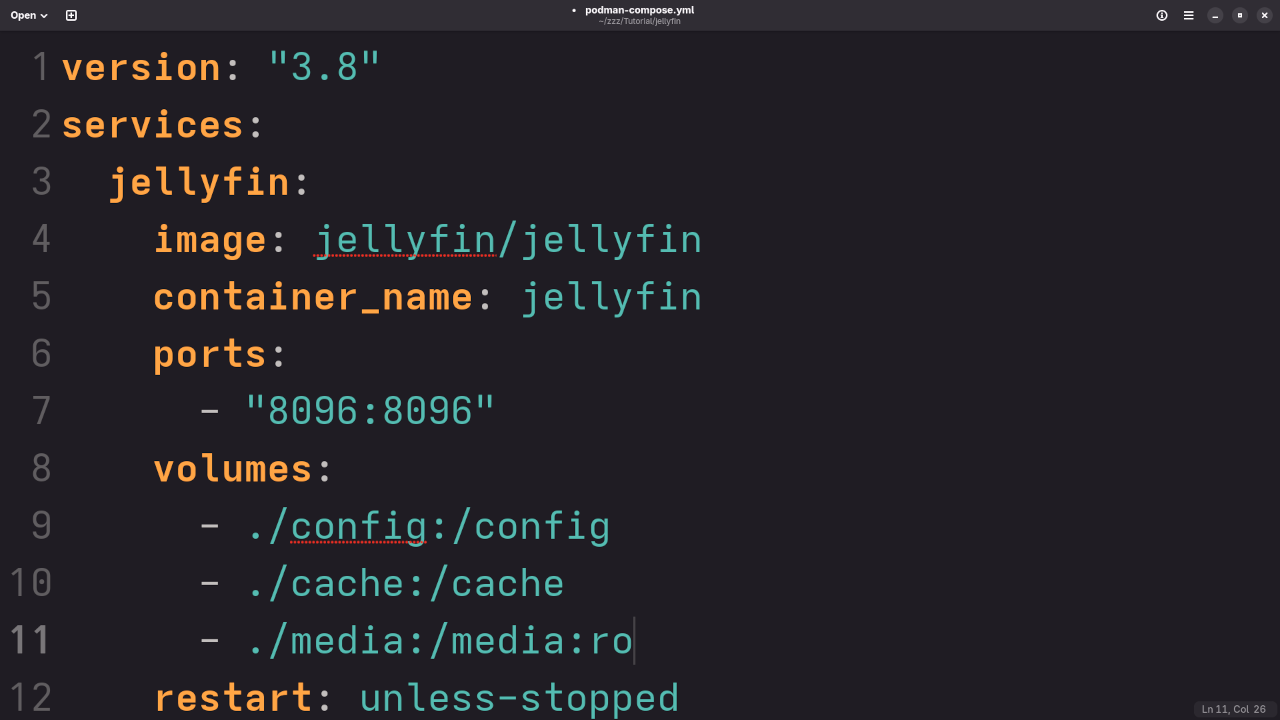Screen dimensions: 1280x720
Task: Click line number 1 in gutter
Action: [x=41, y=68]
